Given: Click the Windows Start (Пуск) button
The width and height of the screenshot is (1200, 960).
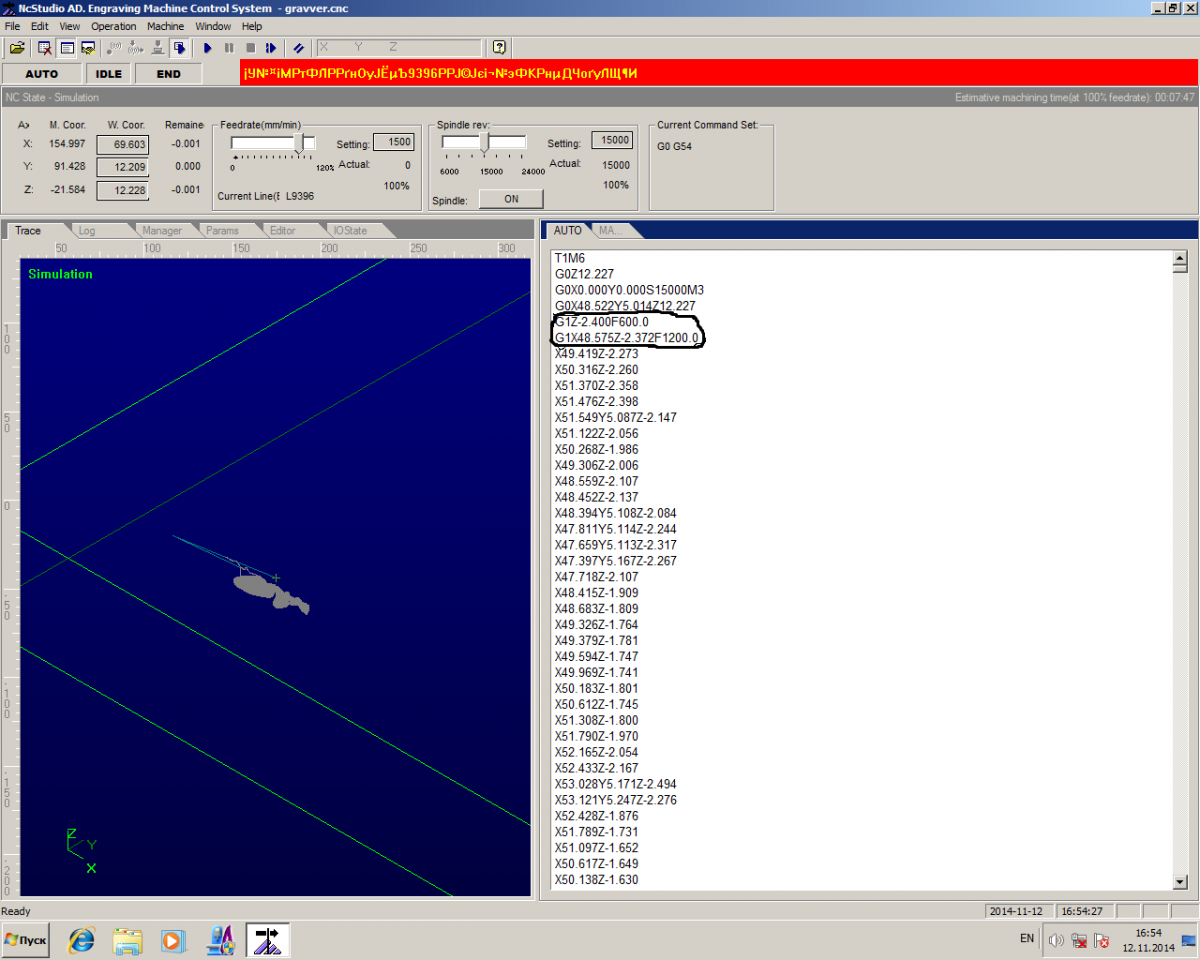Looking at the screenshot, I should pyautogui.click(x=27, y=940).
